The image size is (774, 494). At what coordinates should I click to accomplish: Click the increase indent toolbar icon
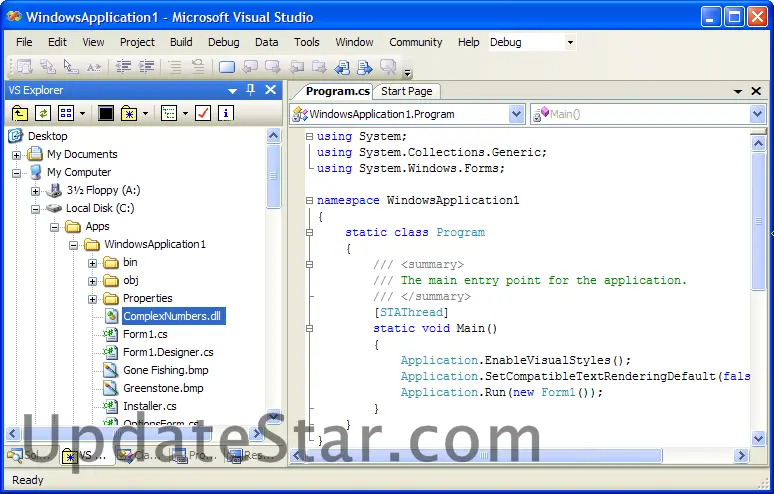click(147, 67)
